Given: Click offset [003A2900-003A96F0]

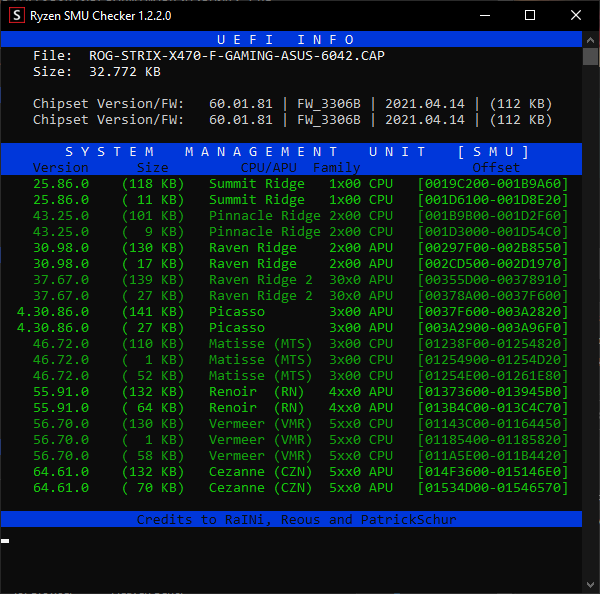Looking at the screenshot, I should (493, 328).
